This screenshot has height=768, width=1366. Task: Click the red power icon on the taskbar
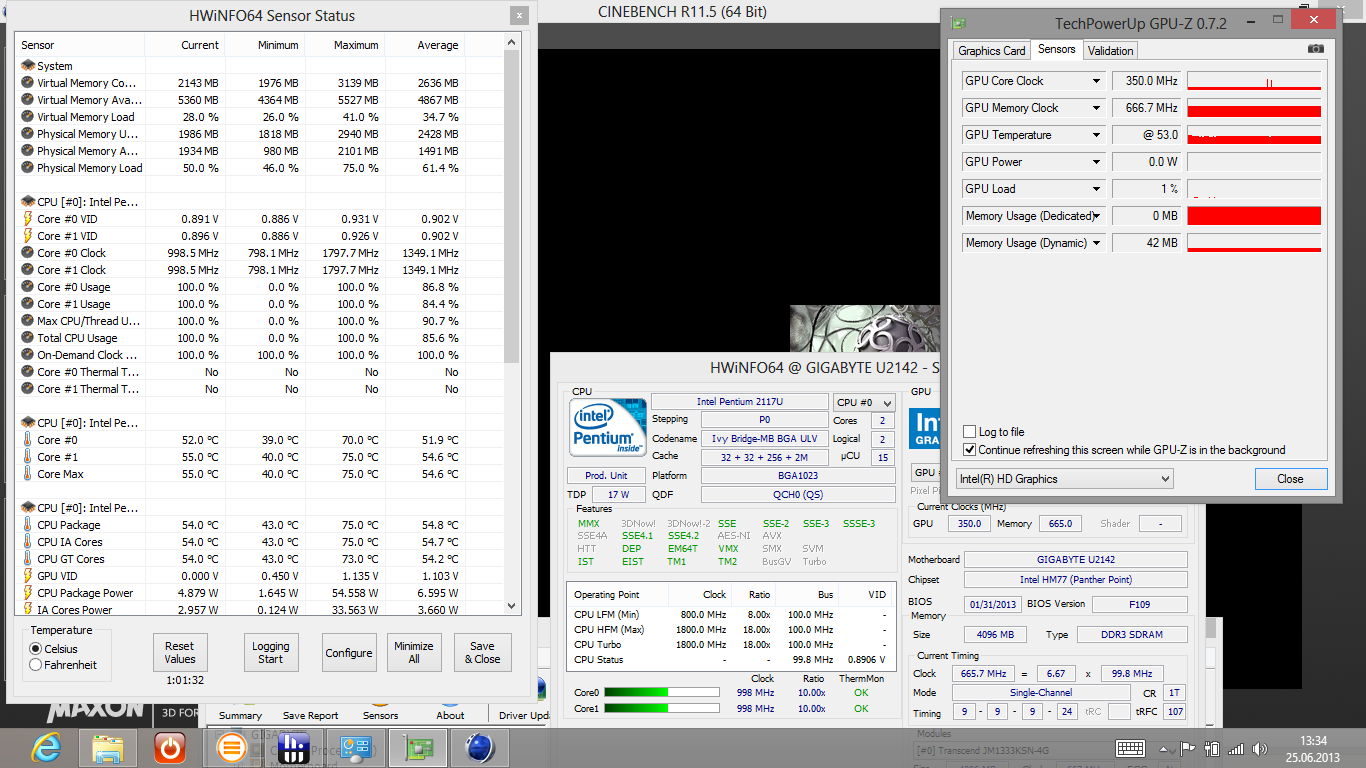pos(170,748)
